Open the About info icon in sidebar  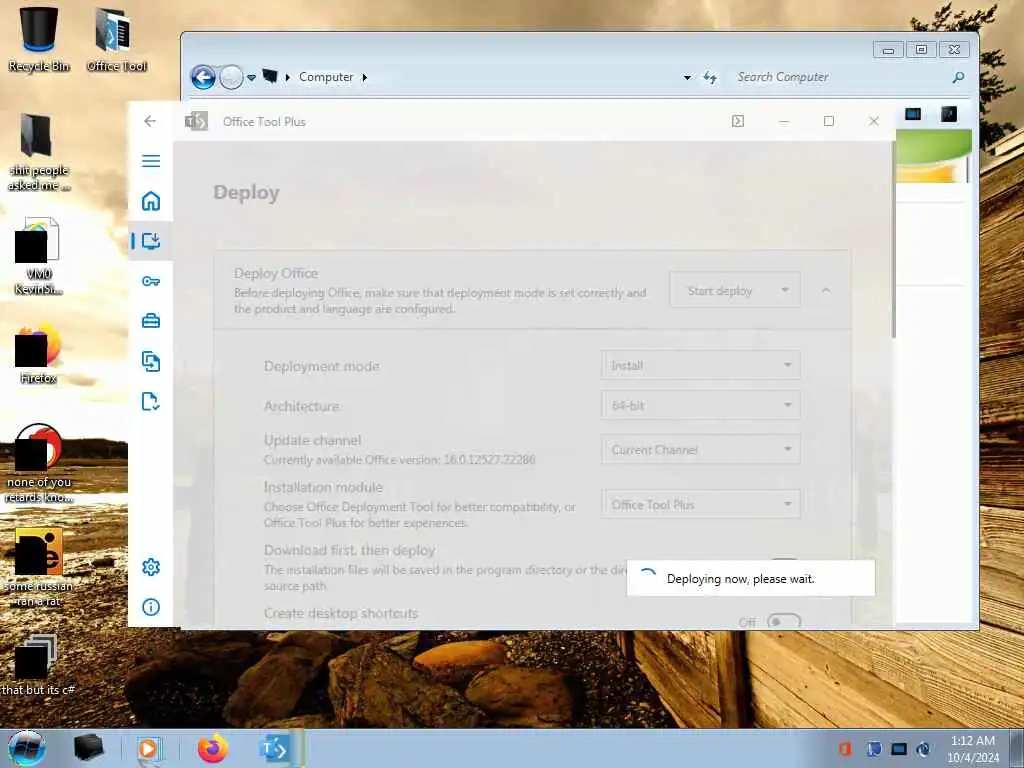tap(151, 607)
